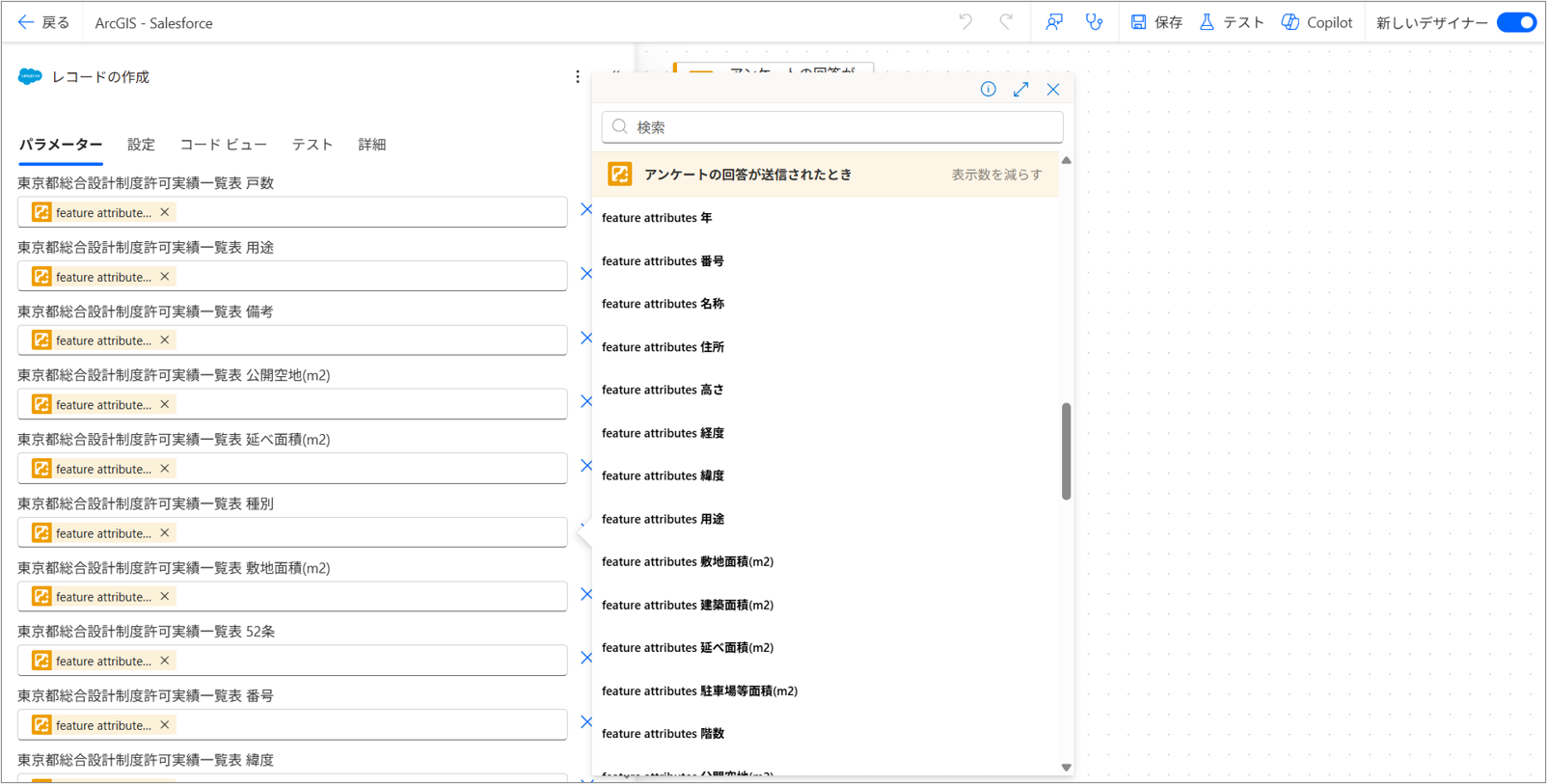Remove the token in the 戸数 field
Viewport: 1547px width, 784px height.
[x=165, y=212]
